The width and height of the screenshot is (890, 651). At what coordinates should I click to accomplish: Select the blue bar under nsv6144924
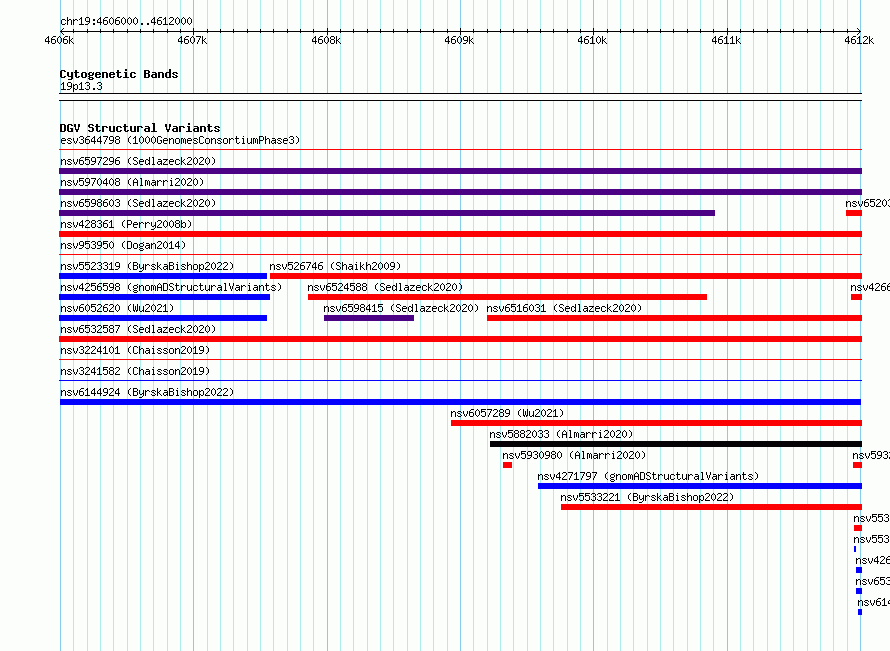(x=460, y=402)
